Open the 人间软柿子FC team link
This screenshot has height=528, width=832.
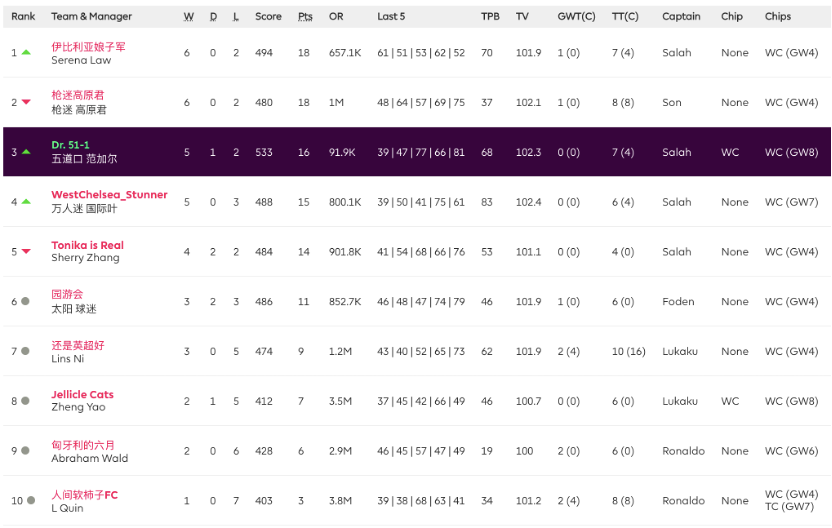(84, 495)
